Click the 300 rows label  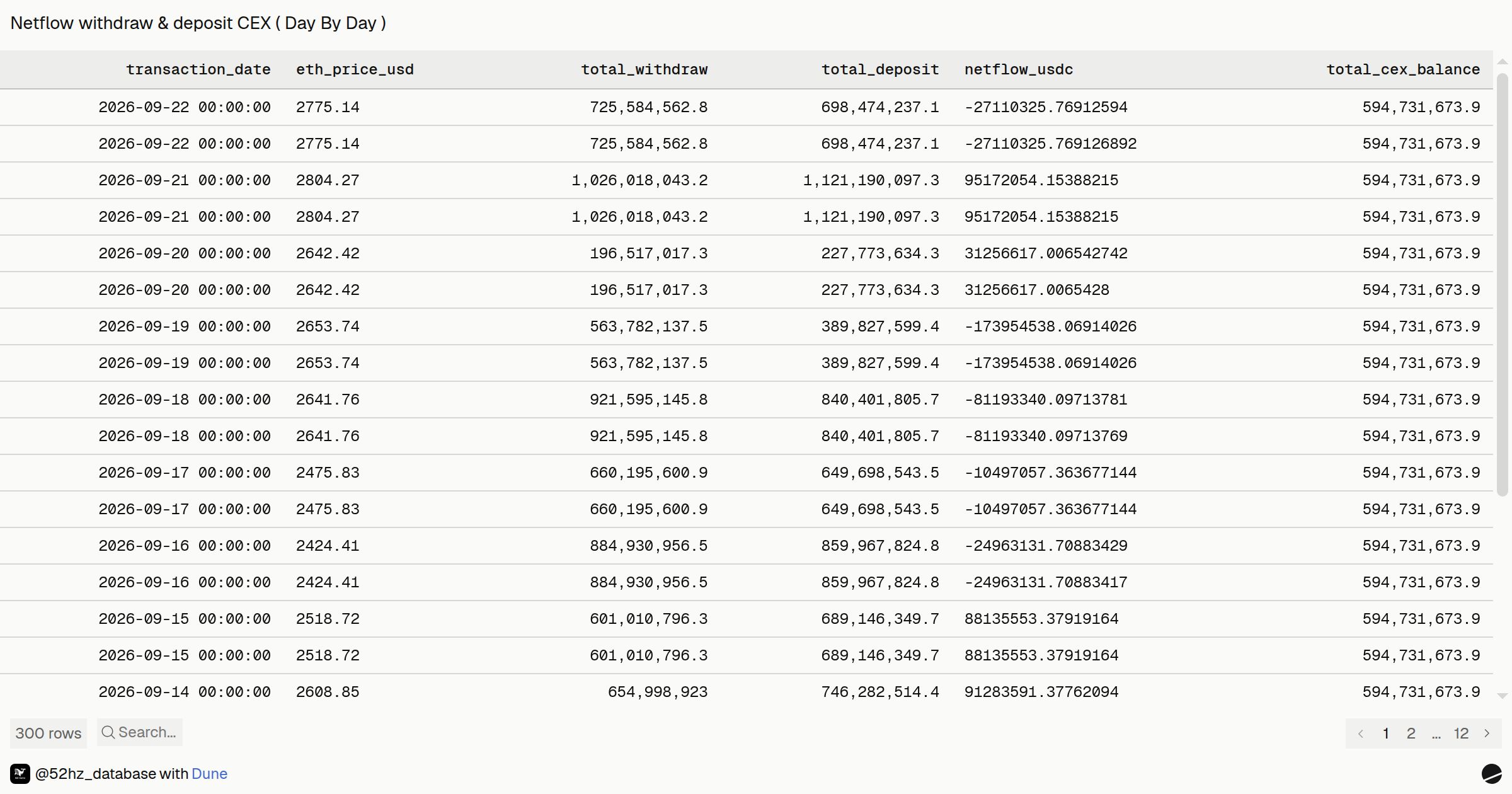49,734
